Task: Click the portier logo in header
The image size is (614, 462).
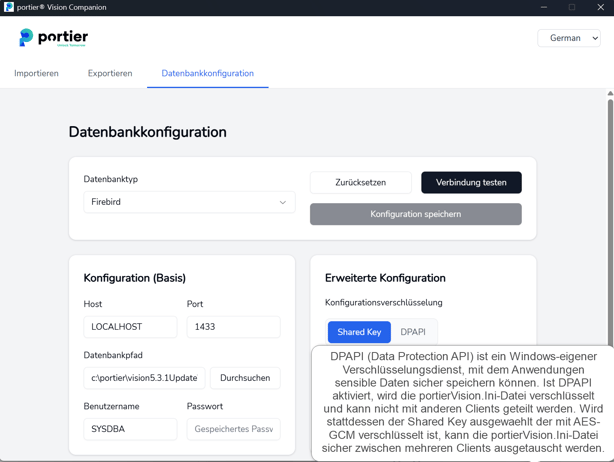Action: point(54,38)
